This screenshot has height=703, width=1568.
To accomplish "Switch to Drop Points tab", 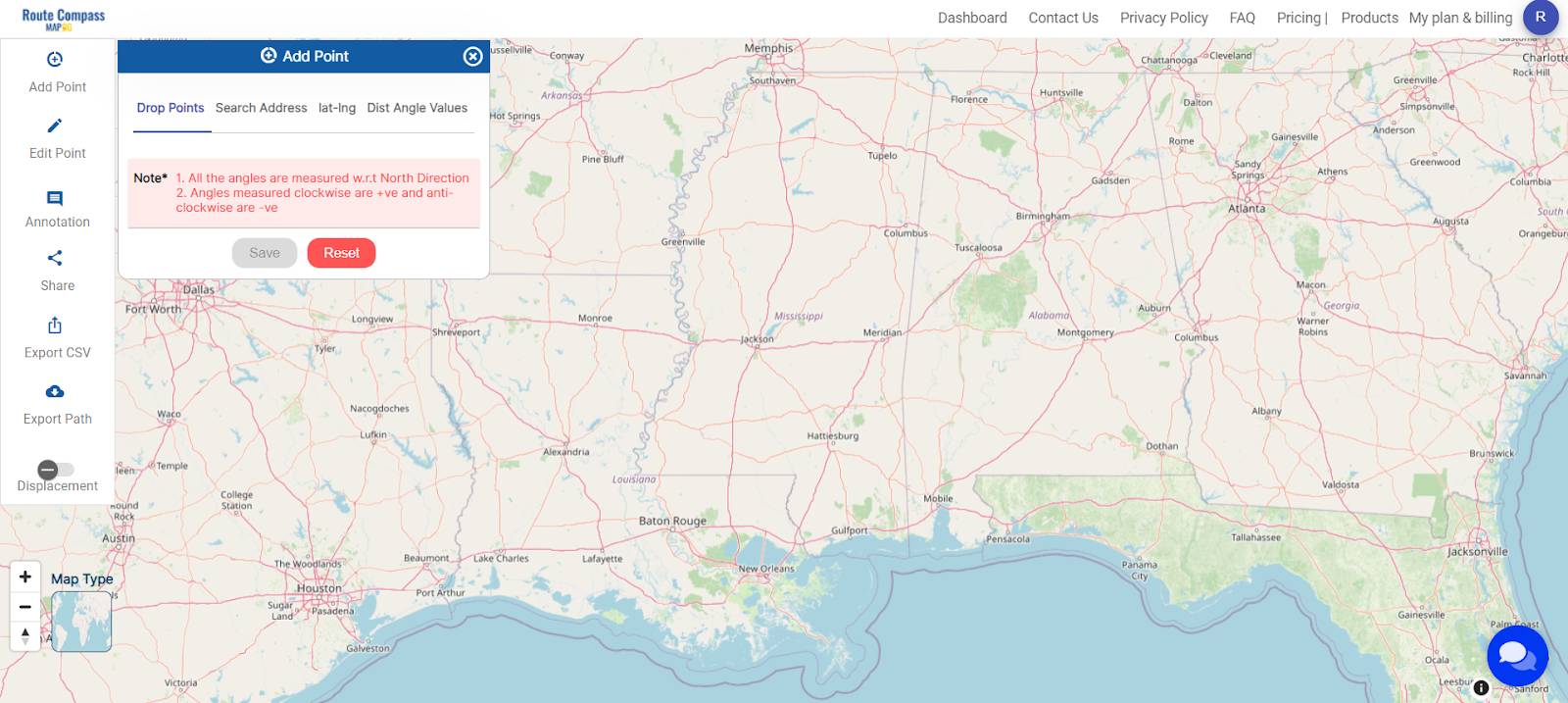I will click(x=171, y=108).
